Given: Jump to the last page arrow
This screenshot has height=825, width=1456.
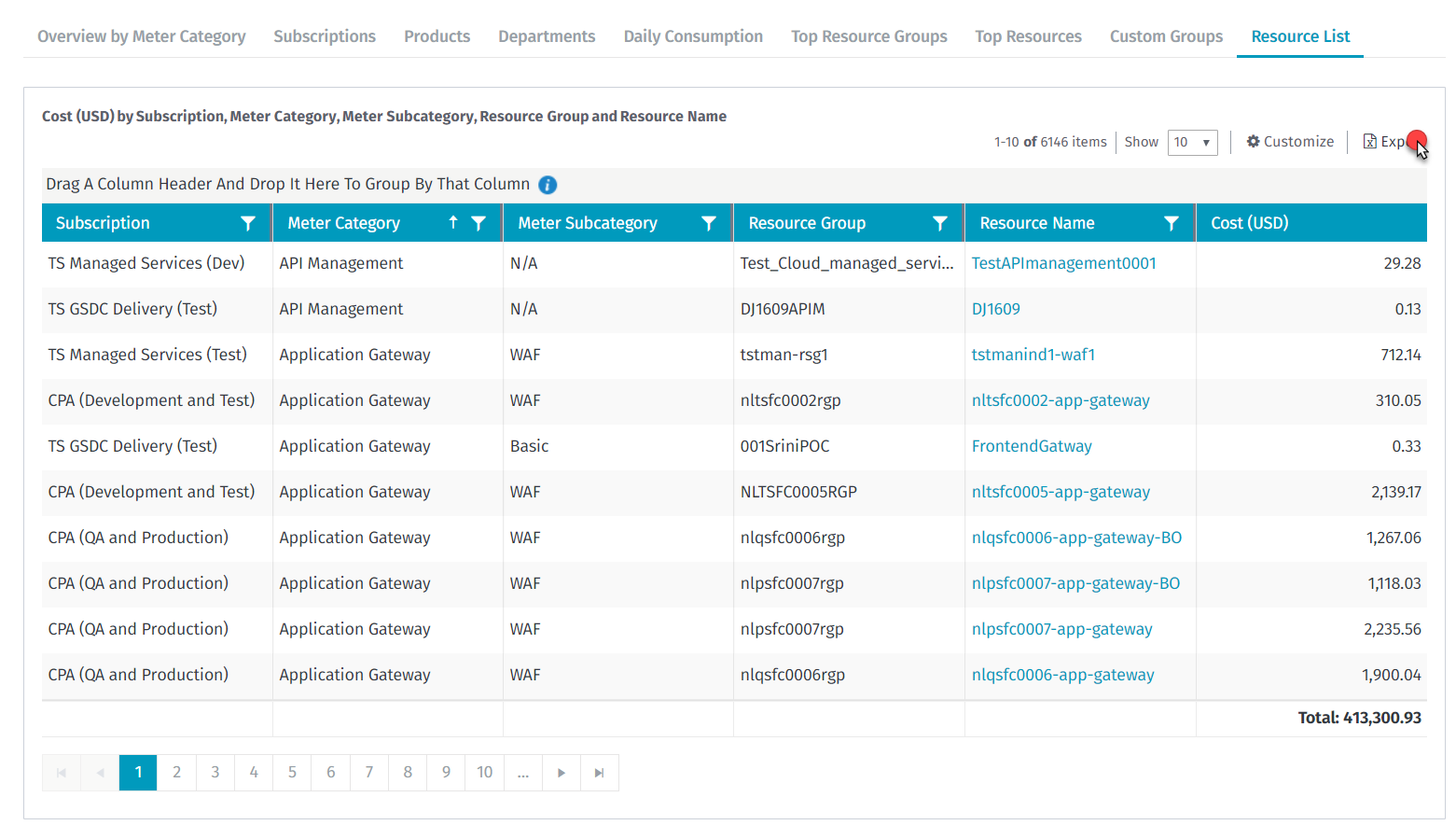Looking at the screenshot, I should [600, 773].
